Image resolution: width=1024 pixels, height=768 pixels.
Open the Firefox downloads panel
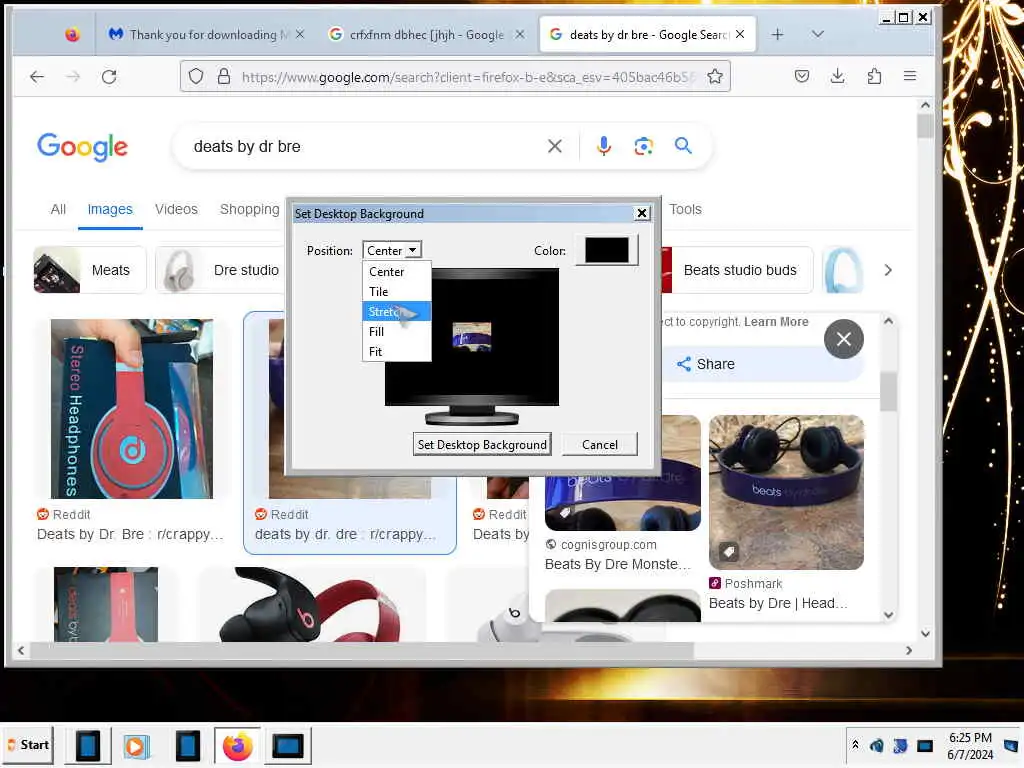[x=837, y=76]
